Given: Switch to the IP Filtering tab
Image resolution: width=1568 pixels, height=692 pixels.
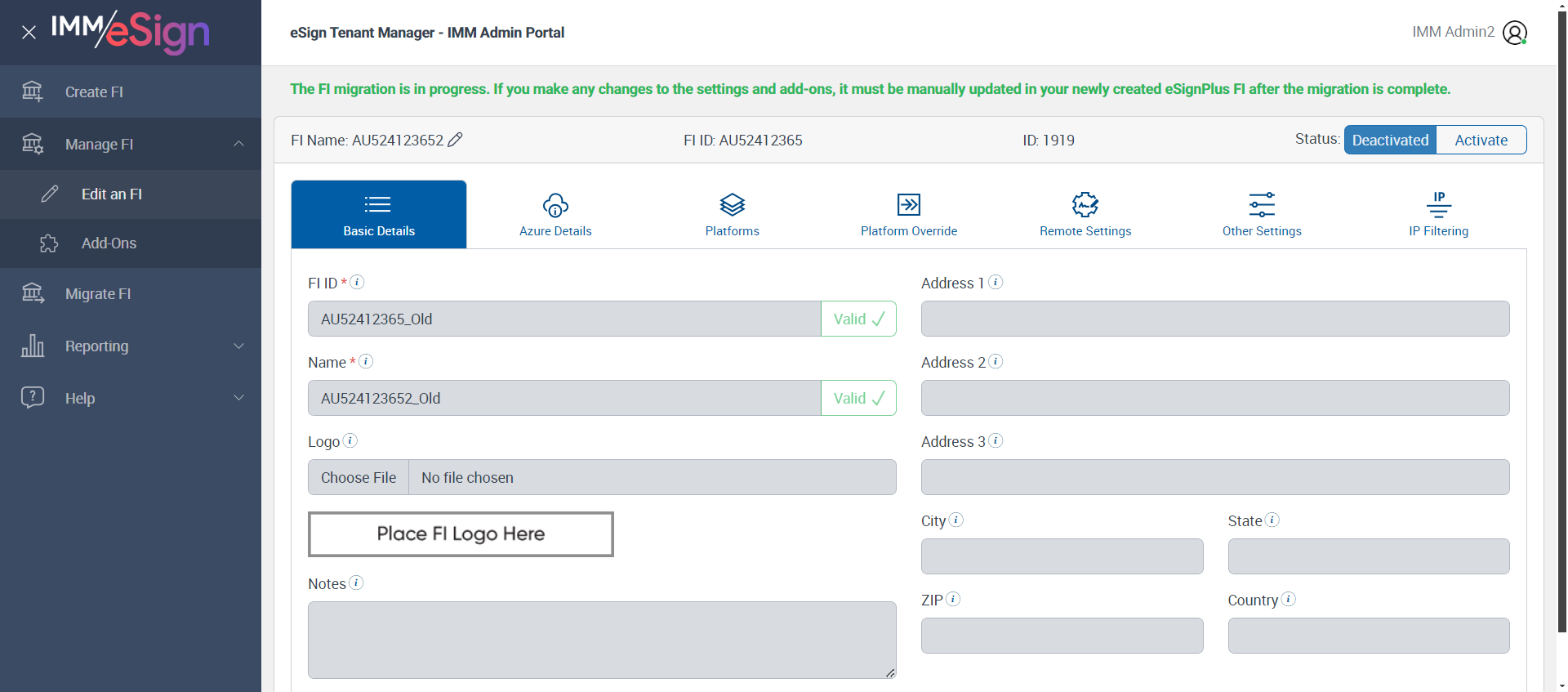Looking at the screenshot, I should tap(1438, 214).
